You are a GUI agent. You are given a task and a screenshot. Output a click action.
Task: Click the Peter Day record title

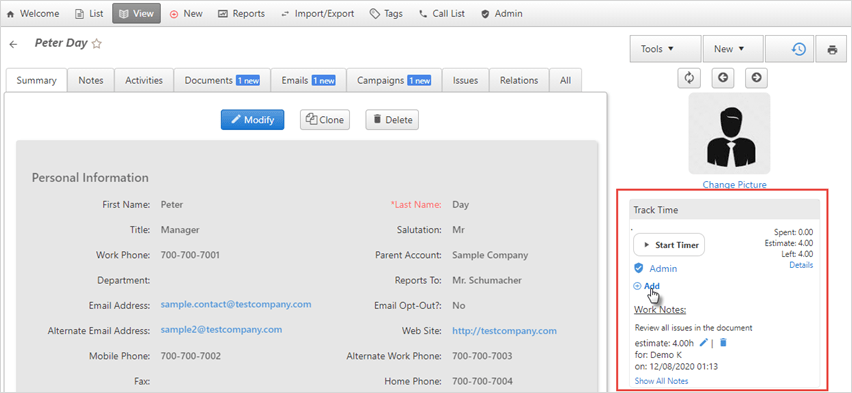[x=61, y=43]
